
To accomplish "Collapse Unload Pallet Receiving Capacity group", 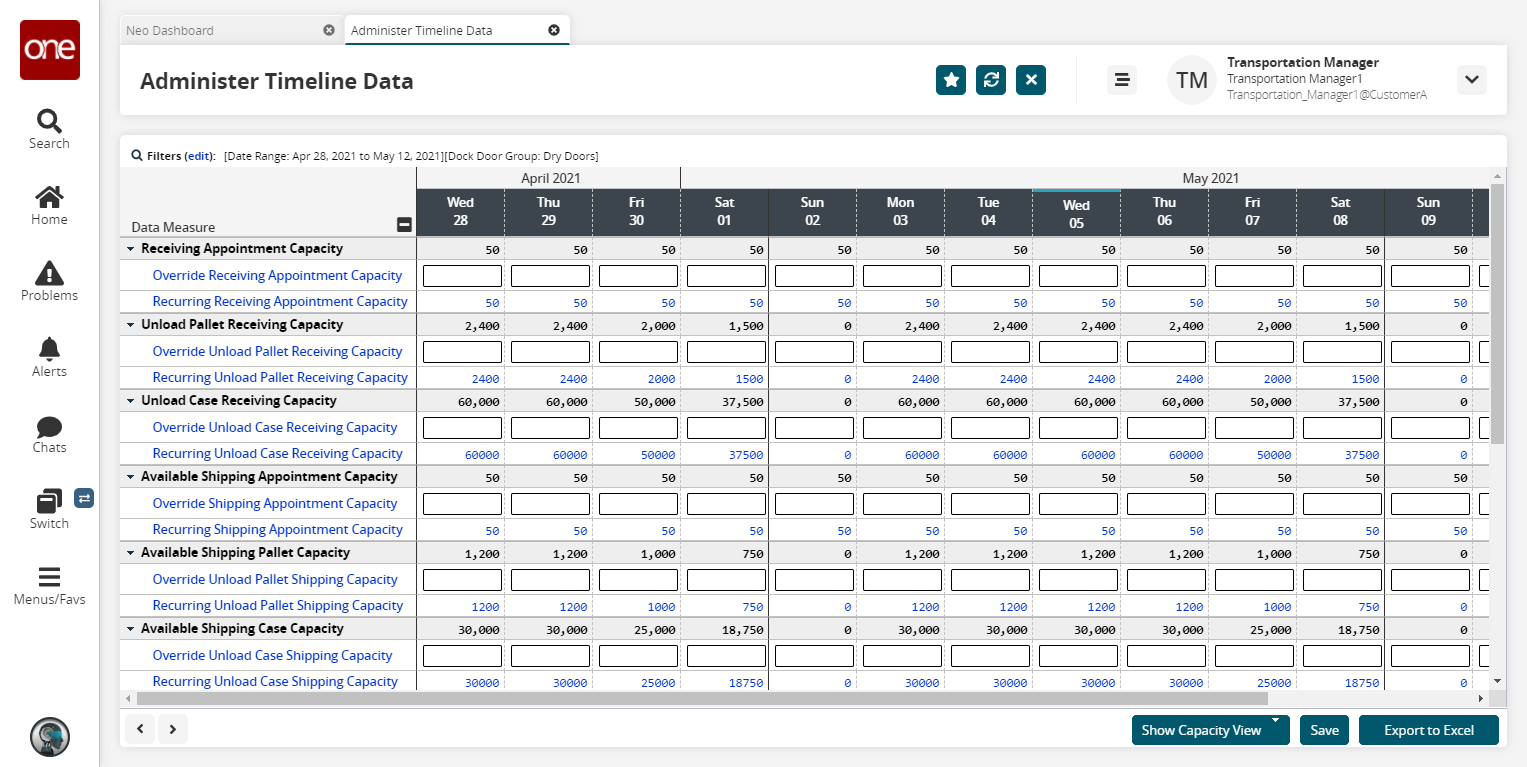I will tap(131, 325).
